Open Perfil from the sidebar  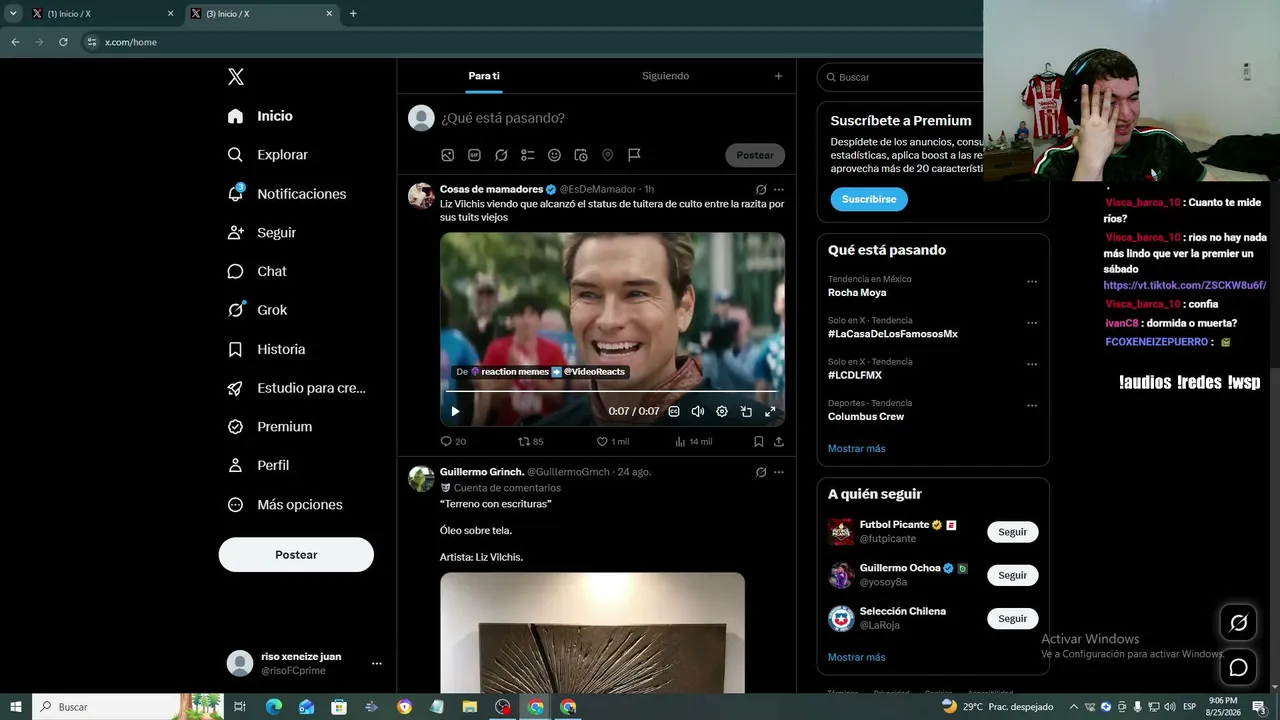point(258,466)
